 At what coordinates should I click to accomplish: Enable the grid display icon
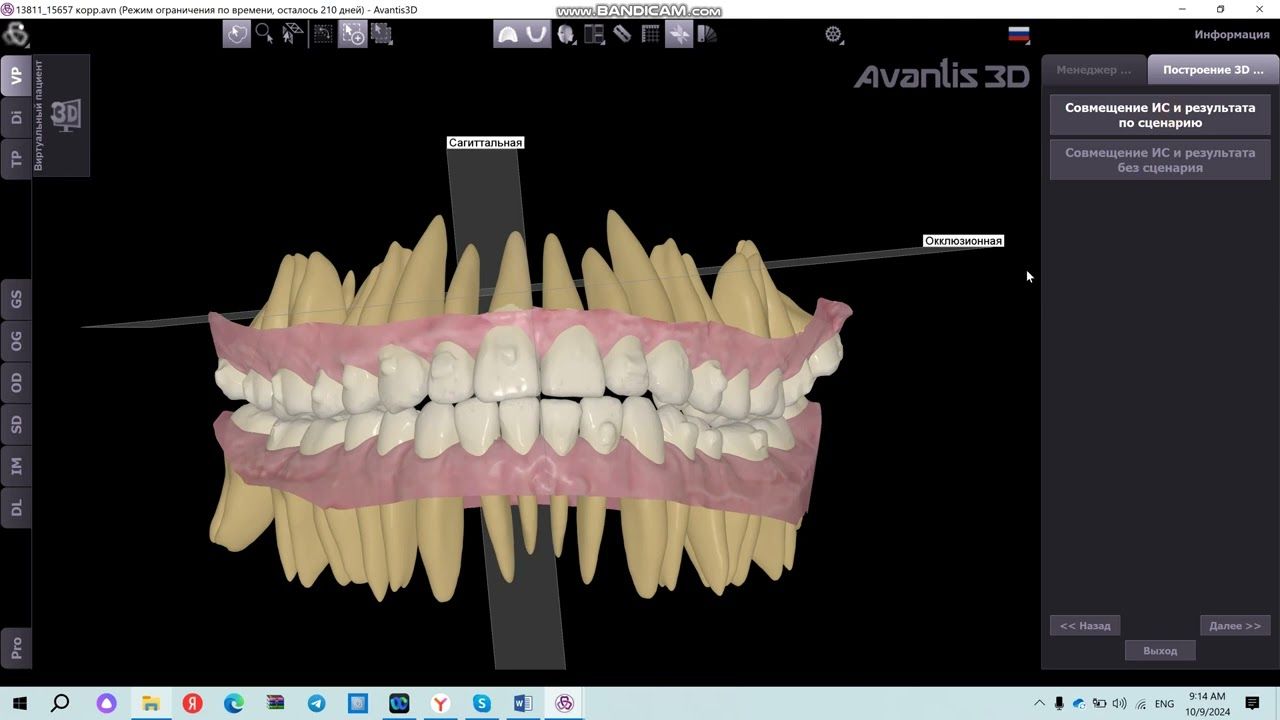point(650,34)
